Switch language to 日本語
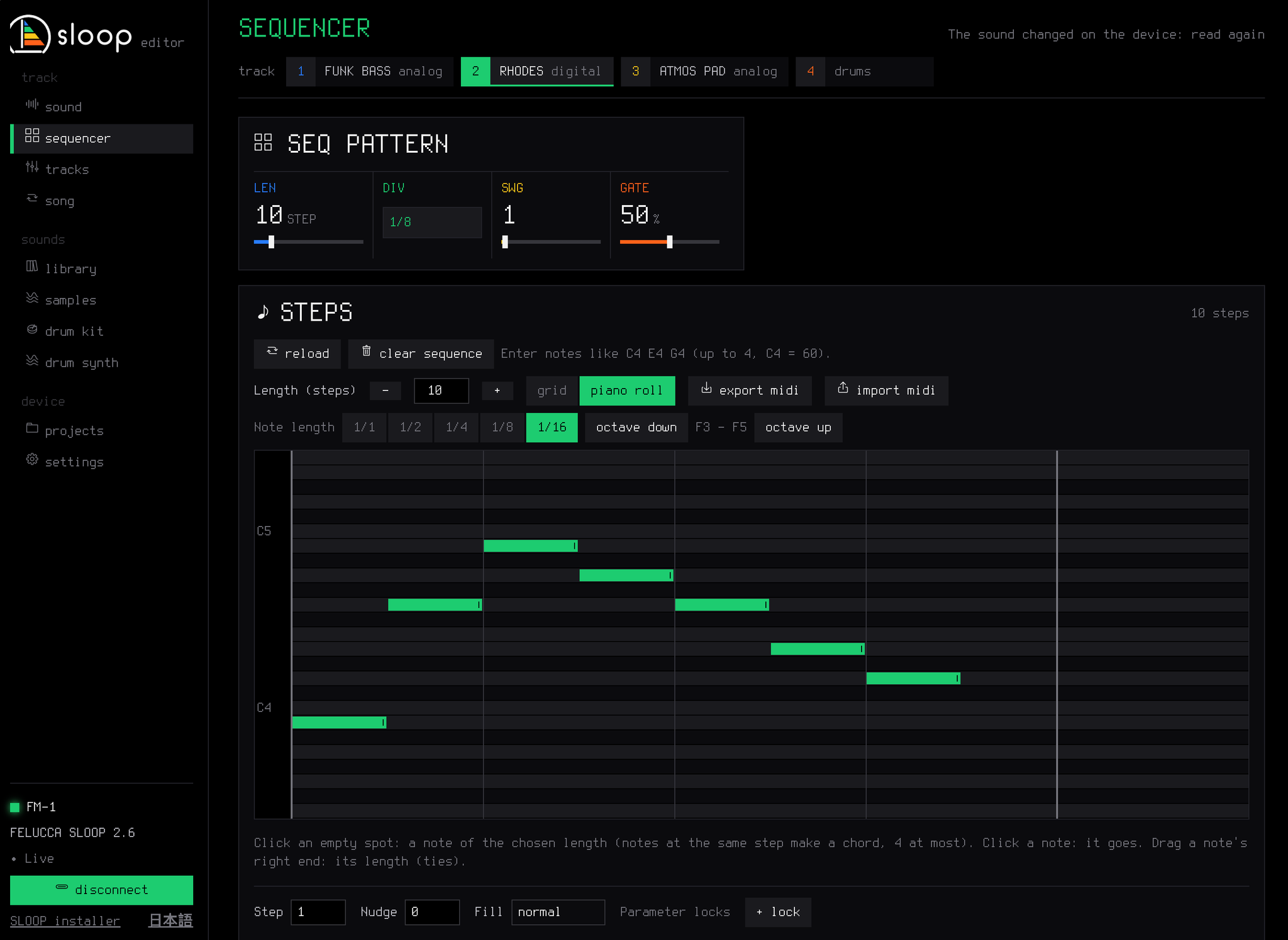This screenshot has width=1288, height=940. click(170, 921)
